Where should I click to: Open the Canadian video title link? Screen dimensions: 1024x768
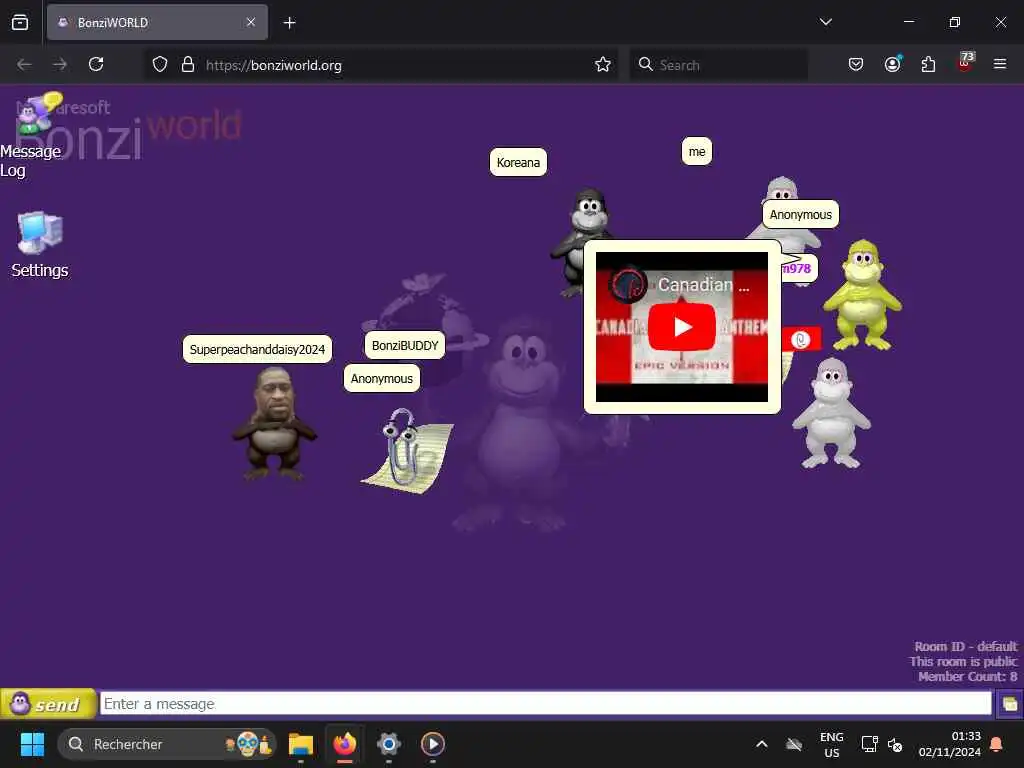click(703, 285)
